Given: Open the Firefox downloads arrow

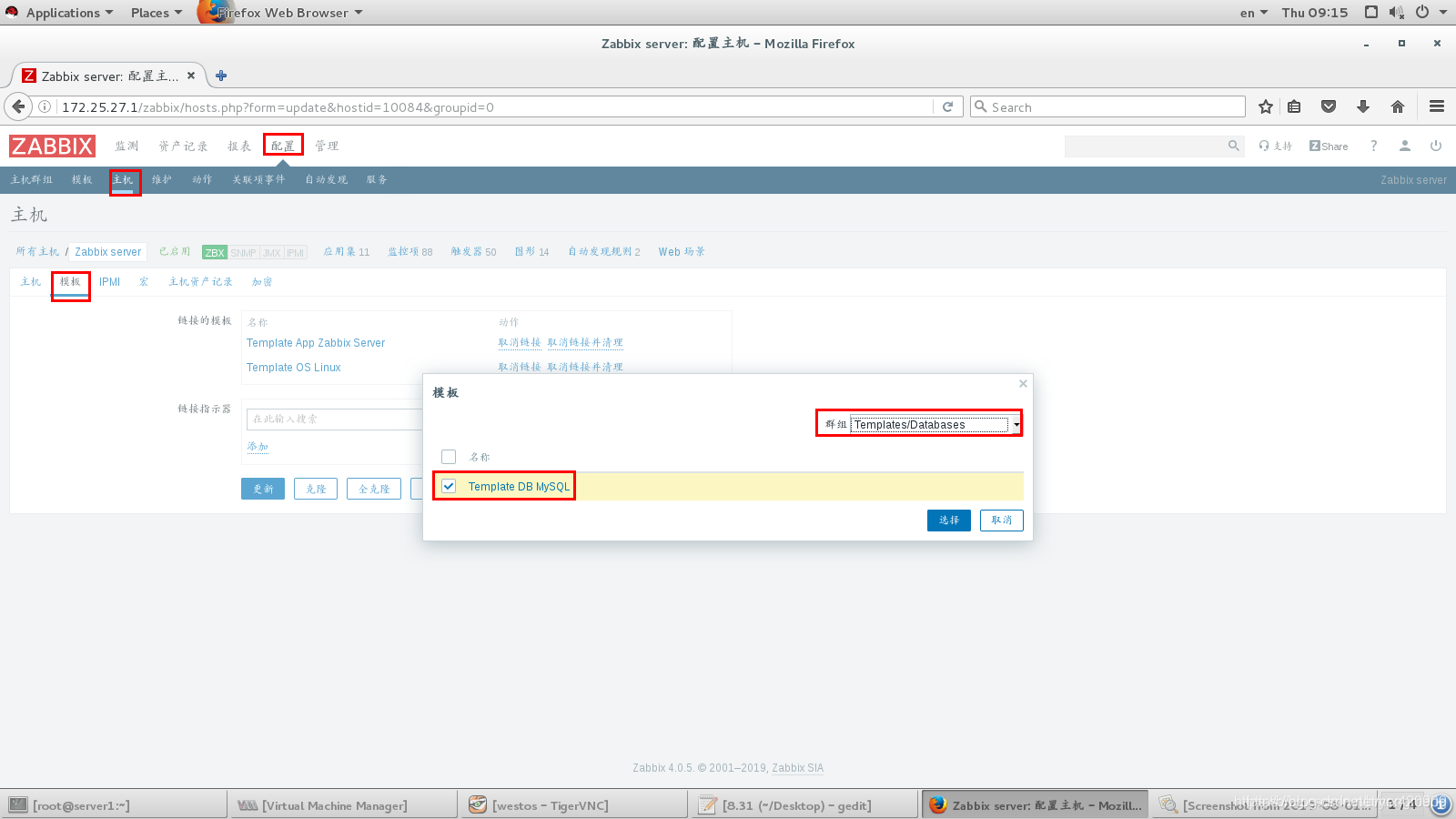Looking at the screenshot, I should [1363, 106].
